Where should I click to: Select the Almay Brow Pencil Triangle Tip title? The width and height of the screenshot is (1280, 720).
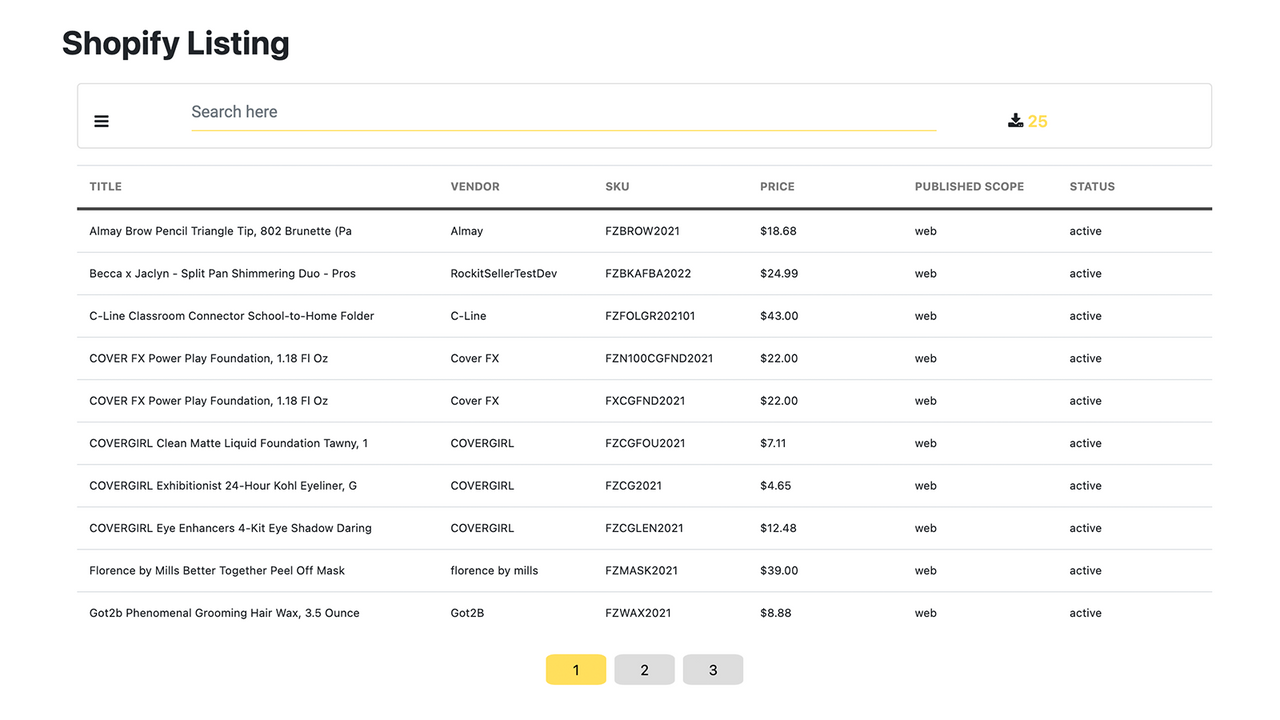[220, 231]
